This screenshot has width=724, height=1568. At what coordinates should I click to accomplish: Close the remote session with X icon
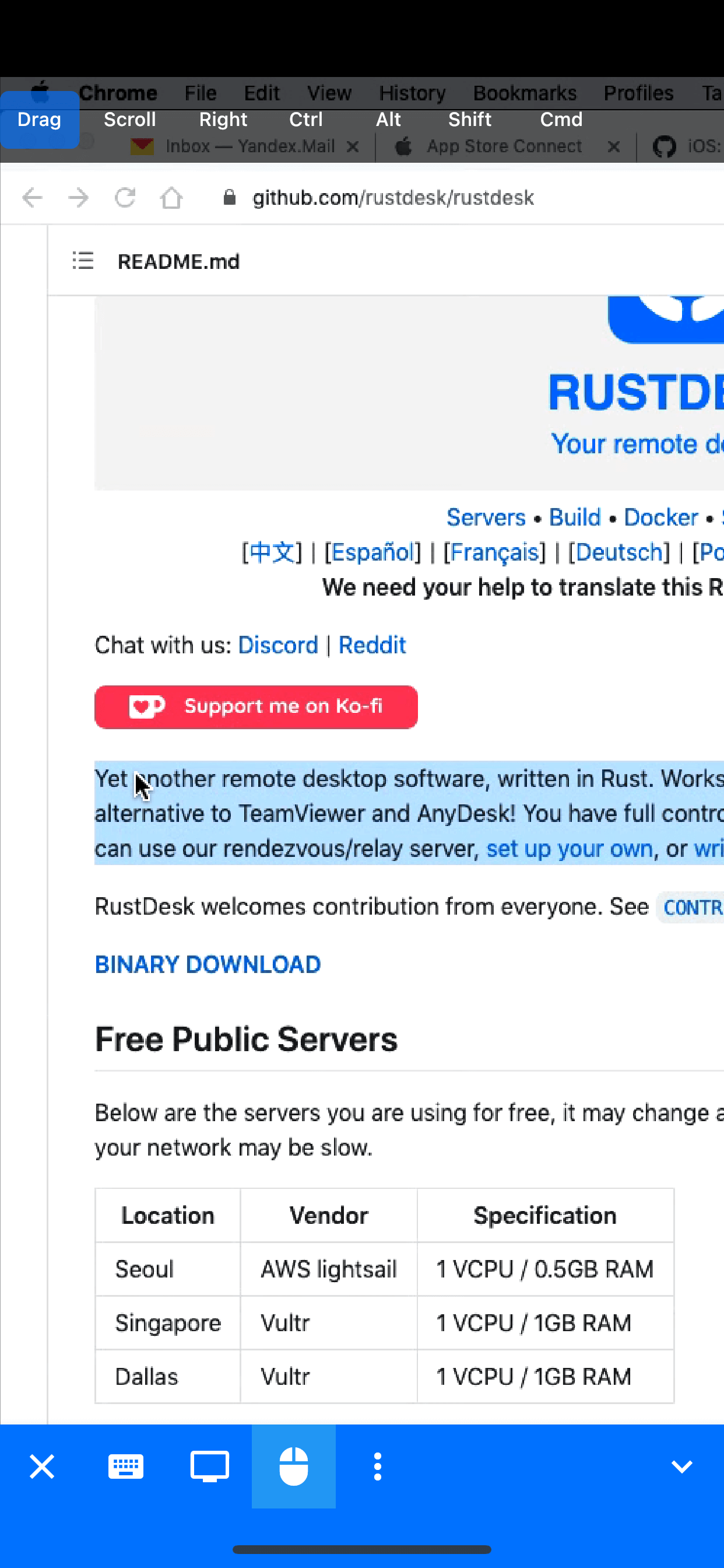tap(42, 1466)
